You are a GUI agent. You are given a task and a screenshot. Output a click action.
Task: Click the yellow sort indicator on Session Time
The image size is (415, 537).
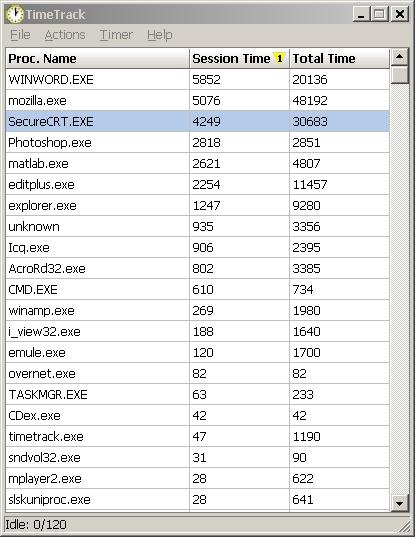click(x=279, y=58)
